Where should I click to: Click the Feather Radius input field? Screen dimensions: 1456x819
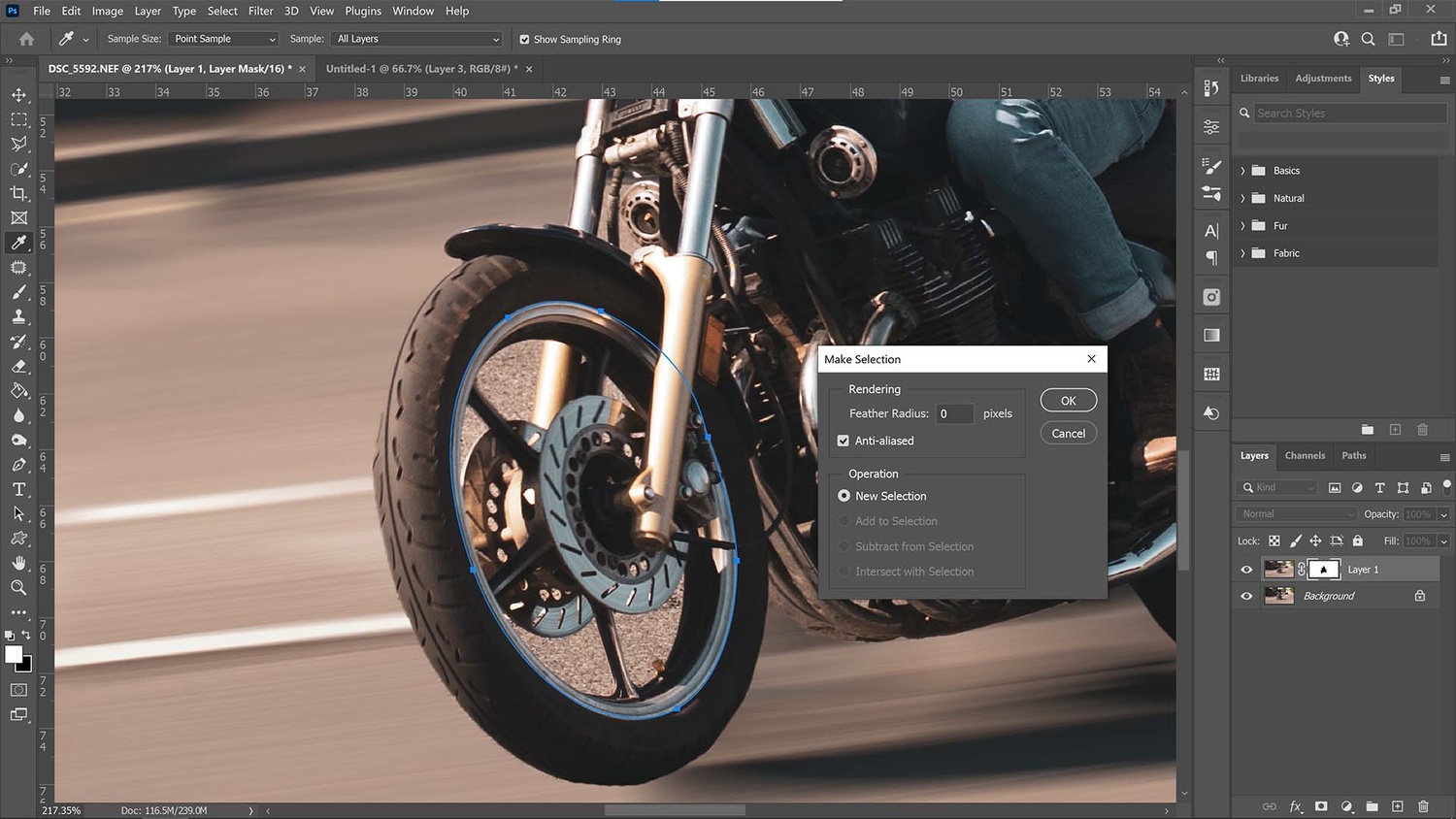coord(954,413)
